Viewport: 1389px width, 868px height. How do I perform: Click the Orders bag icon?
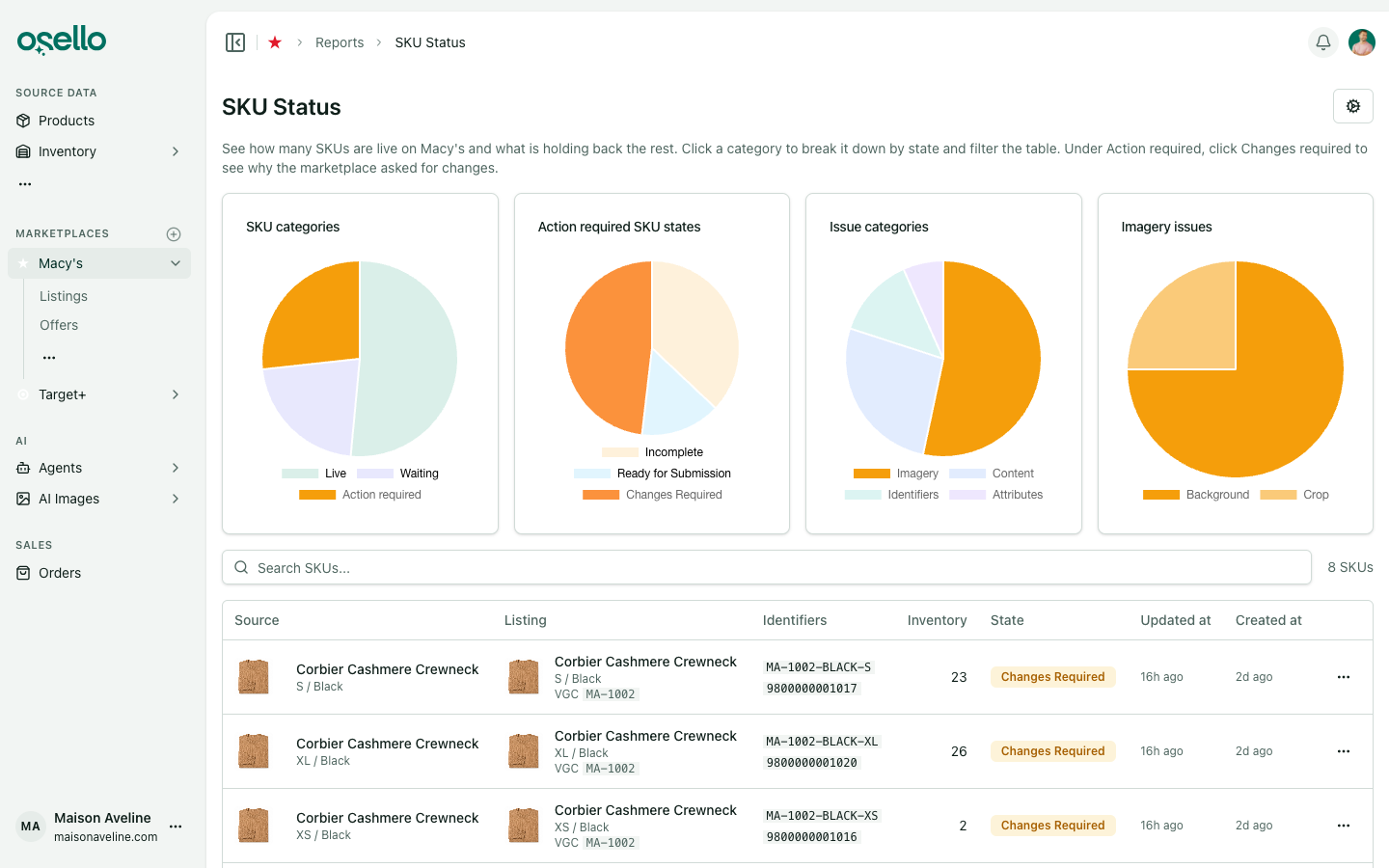[23, 573]
